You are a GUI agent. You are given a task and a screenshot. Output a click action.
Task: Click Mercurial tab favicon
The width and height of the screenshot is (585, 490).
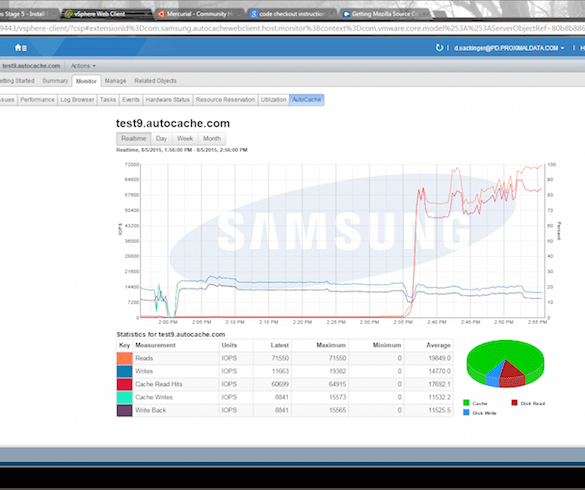[x=161, y=14]
